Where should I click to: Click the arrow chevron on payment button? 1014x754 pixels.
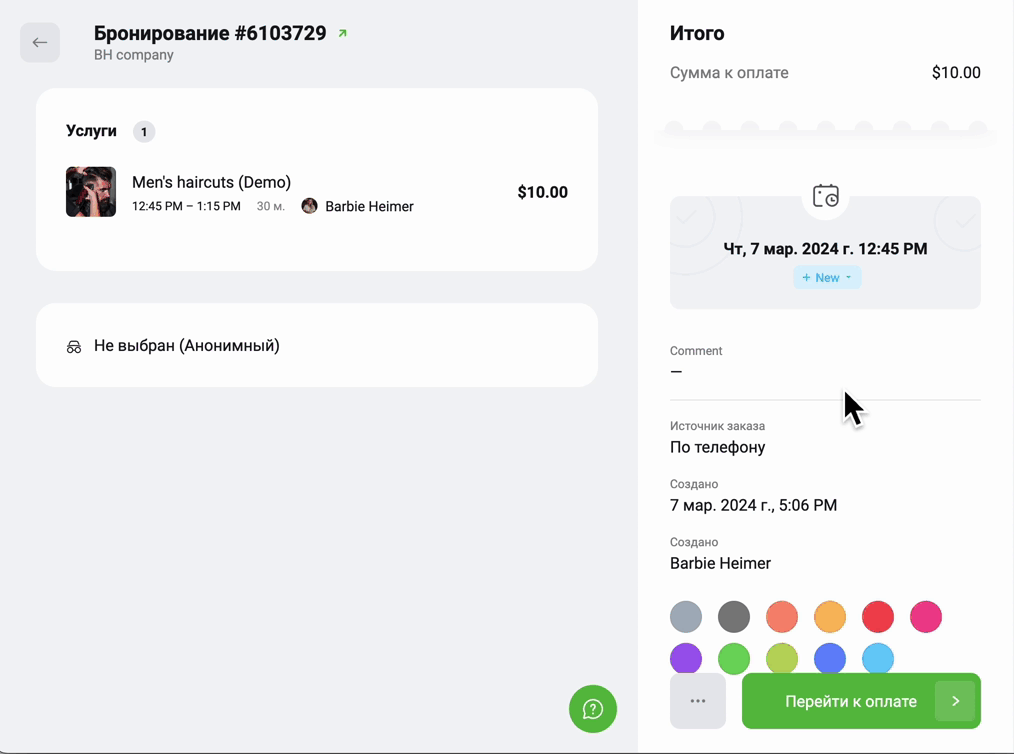point(955,701)
